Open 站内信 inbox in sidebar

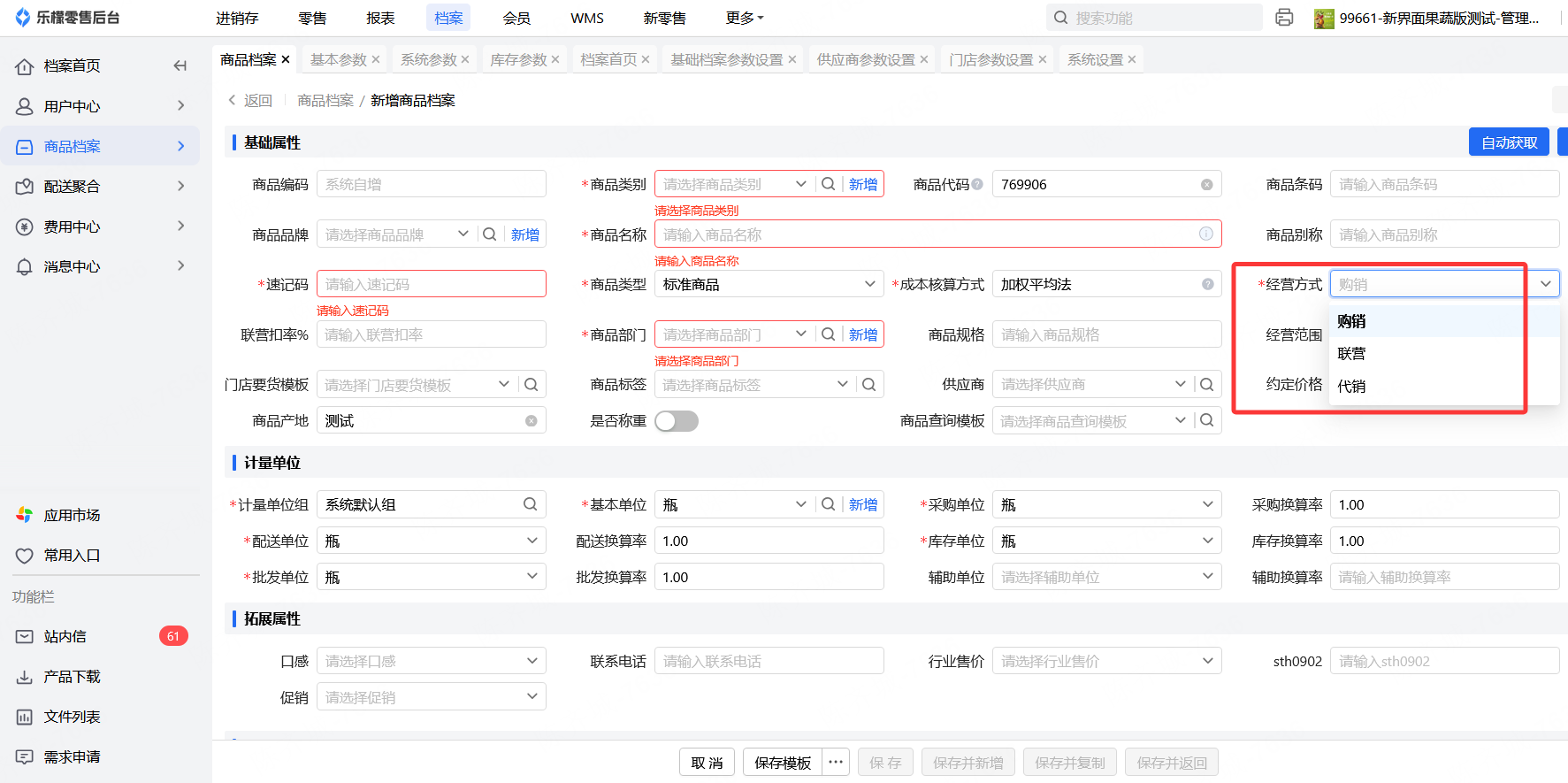pos(65,636)
